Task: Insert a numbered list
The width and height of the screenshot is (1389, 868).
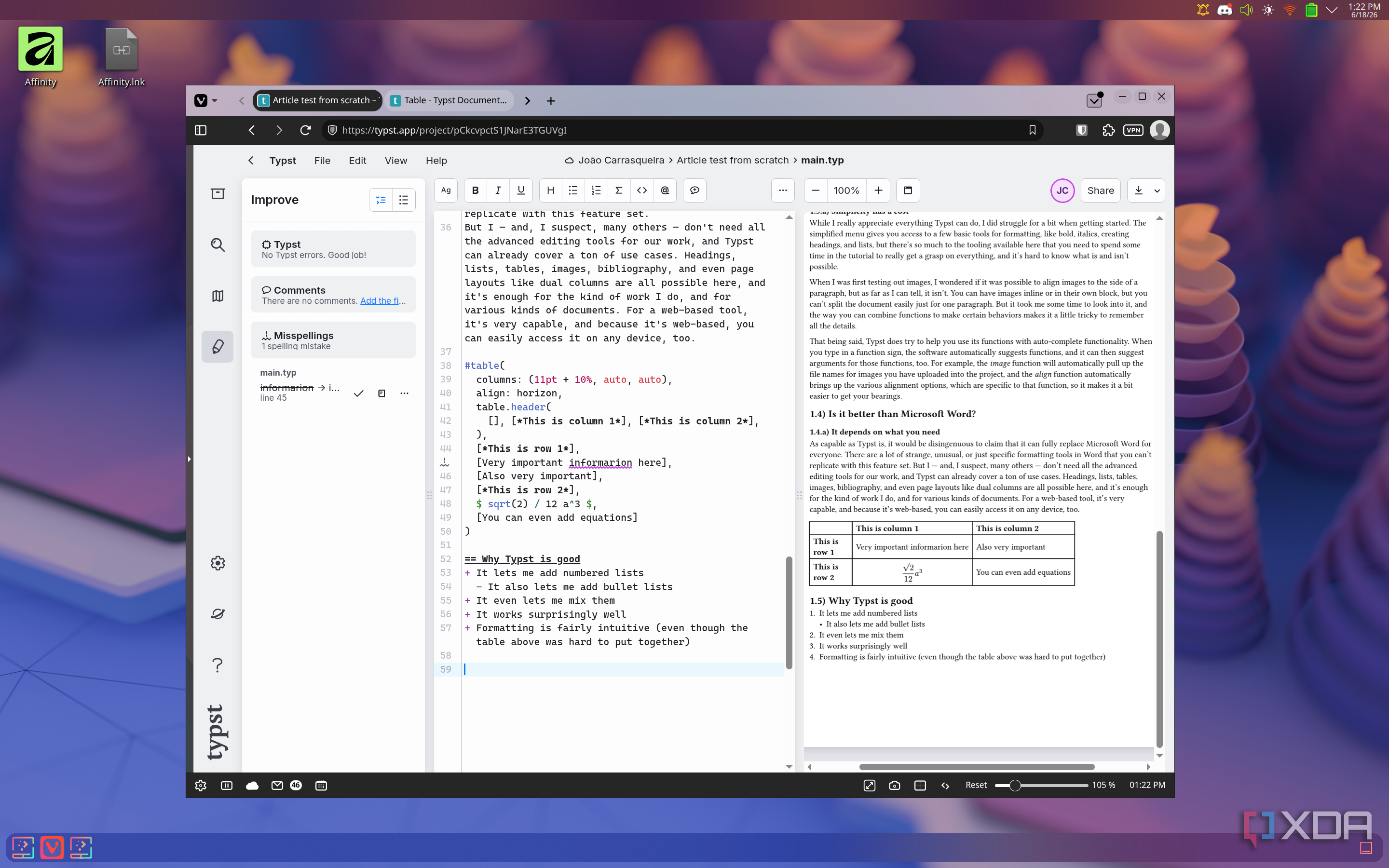Action: click(x=596, y=190)
